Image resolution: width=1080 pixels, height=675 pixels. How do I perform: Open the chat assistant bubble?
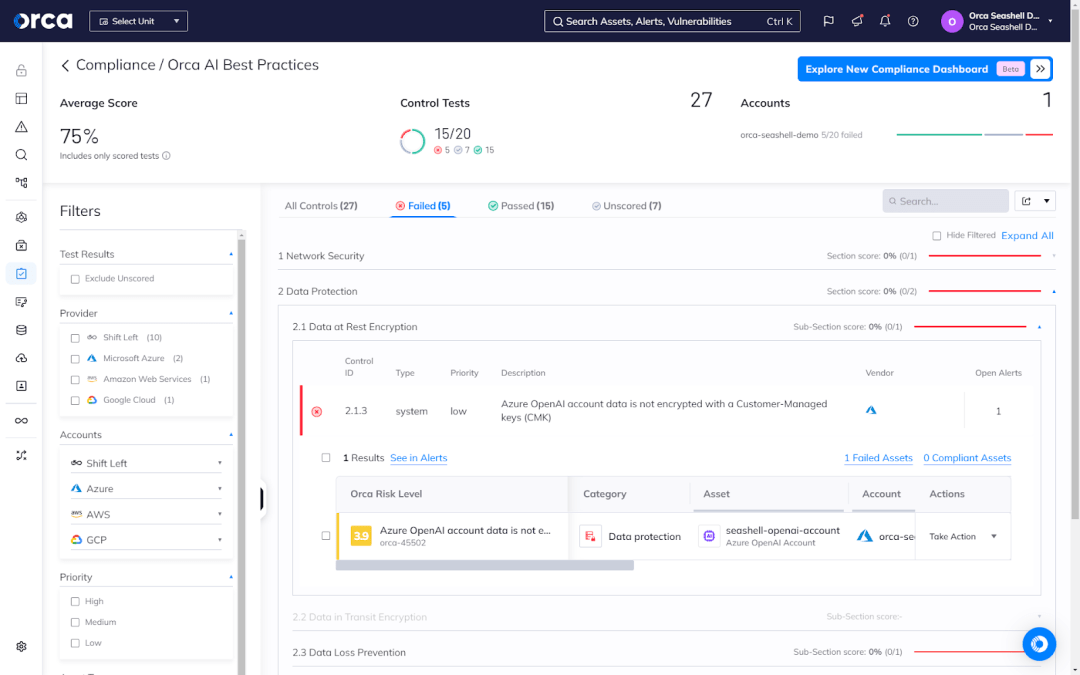point(1039,644)
